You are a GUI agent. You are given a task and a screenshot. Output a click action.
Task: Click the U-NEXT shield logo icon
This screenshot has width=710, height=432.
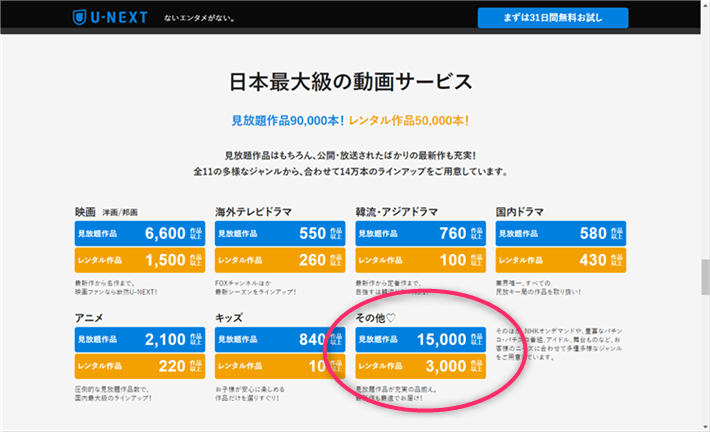[81, 18]
